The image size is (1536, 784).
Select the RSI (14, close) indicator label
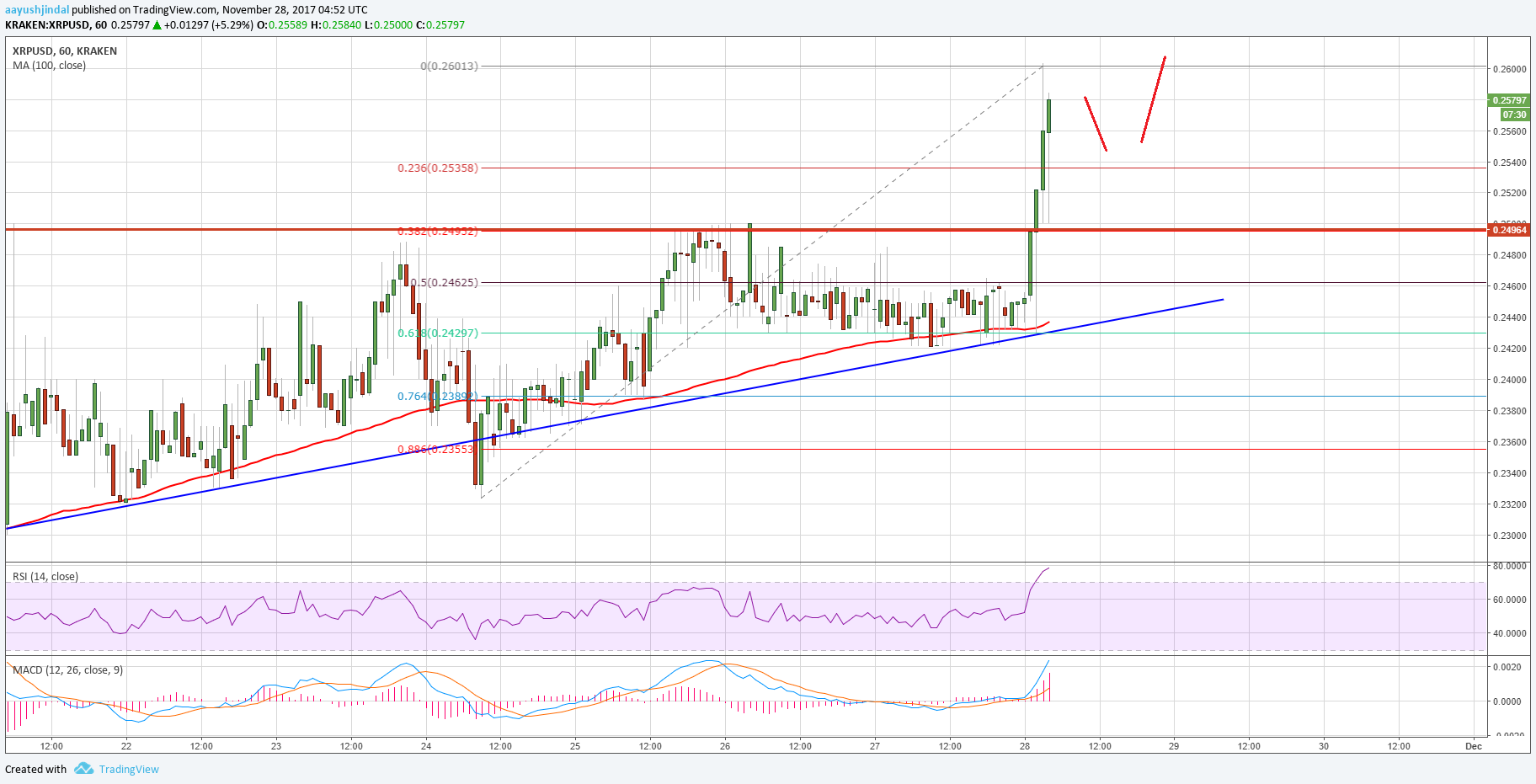[x=45, y=577]
